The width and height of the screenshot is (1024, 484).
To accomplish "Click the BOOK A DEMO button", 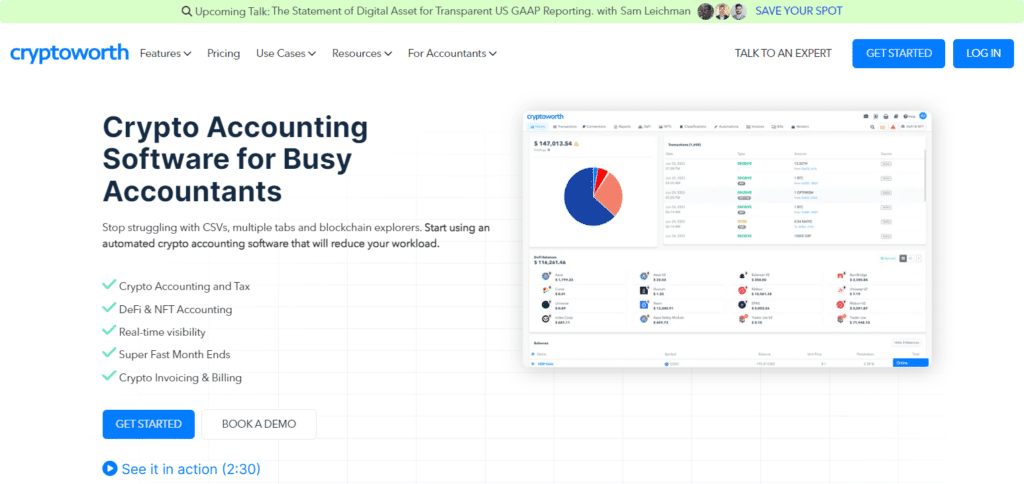I will [x=259, y=424].
